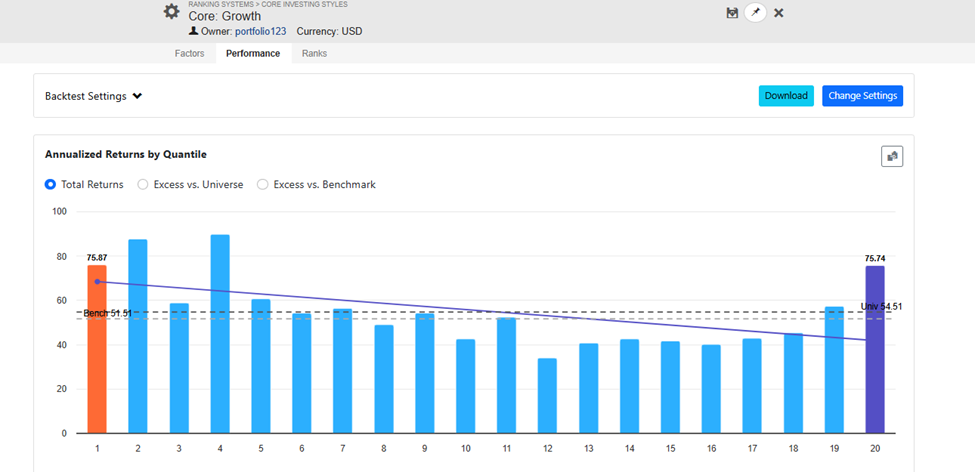Click the purple quantile 20 bar
The image size is (975, 472).
pyautogui.click(x=874, y=350)
